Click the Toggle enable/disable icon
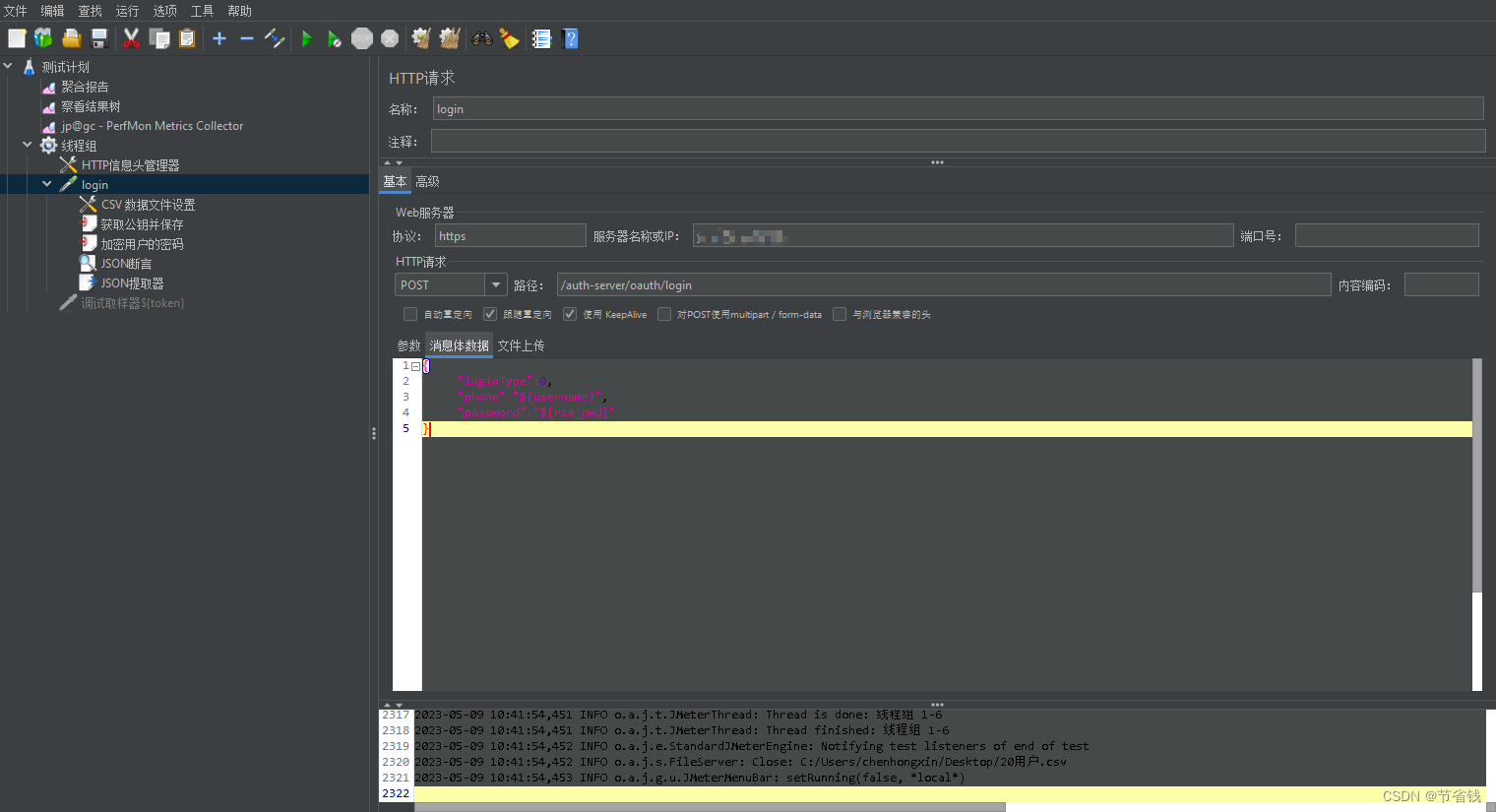The width and height of the screenshot is (1496, 812). tap(275, 38)
